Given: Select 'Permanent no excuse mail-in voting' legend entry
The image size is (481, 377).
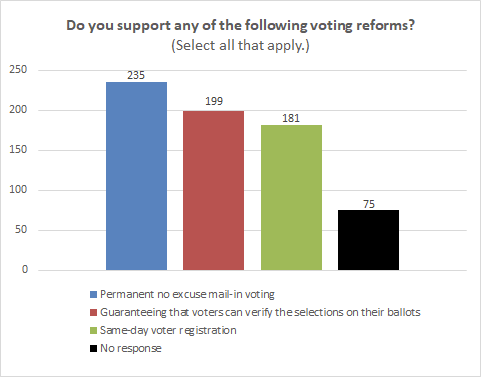Looking at the screenshot, I should pos(187,294).
